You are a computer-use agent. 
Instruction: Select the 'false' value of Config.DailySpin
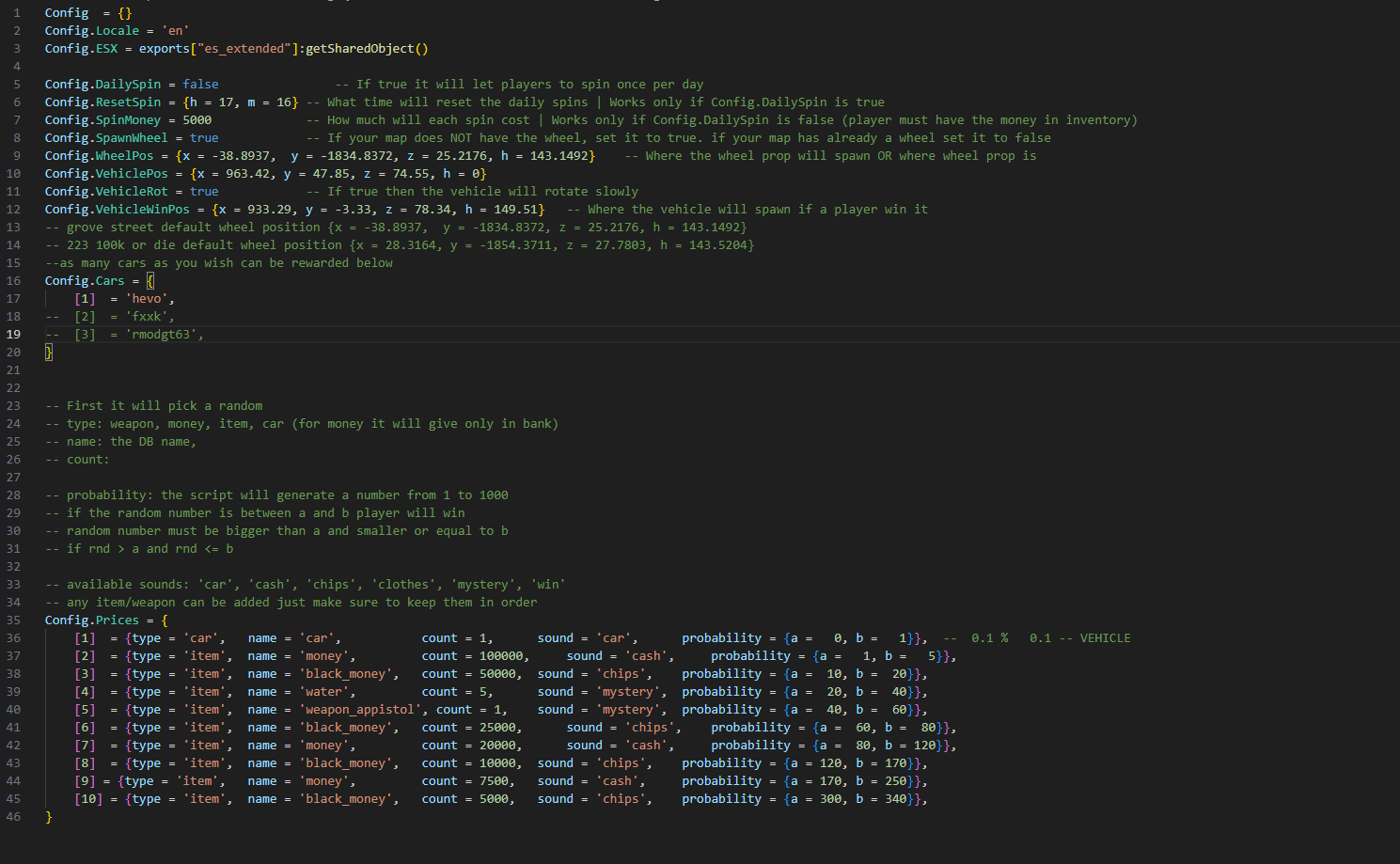(200, 84)
